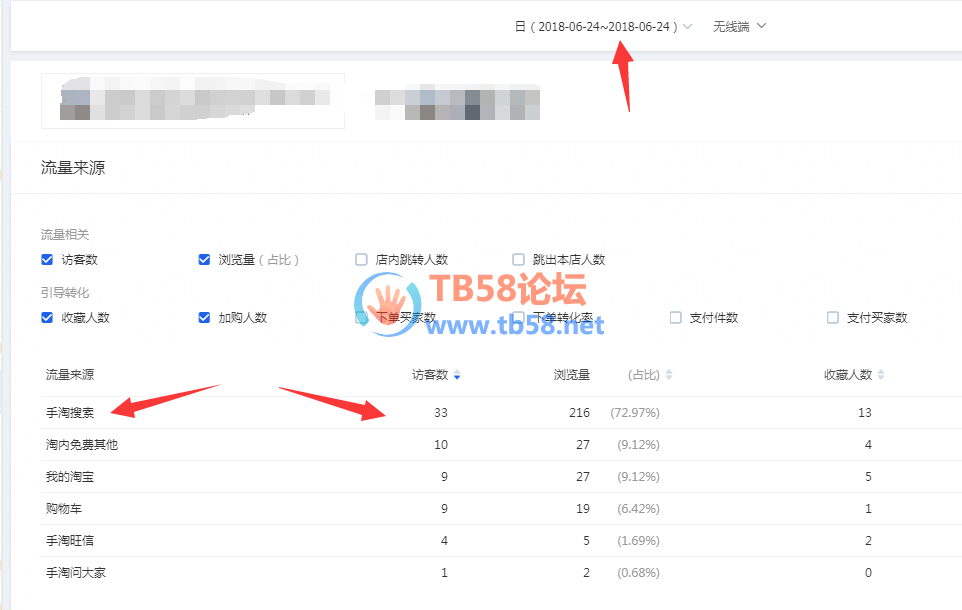Select the 手淘搜索 traffic source row
Screen dimensions: 962x610
coord(70,413)
